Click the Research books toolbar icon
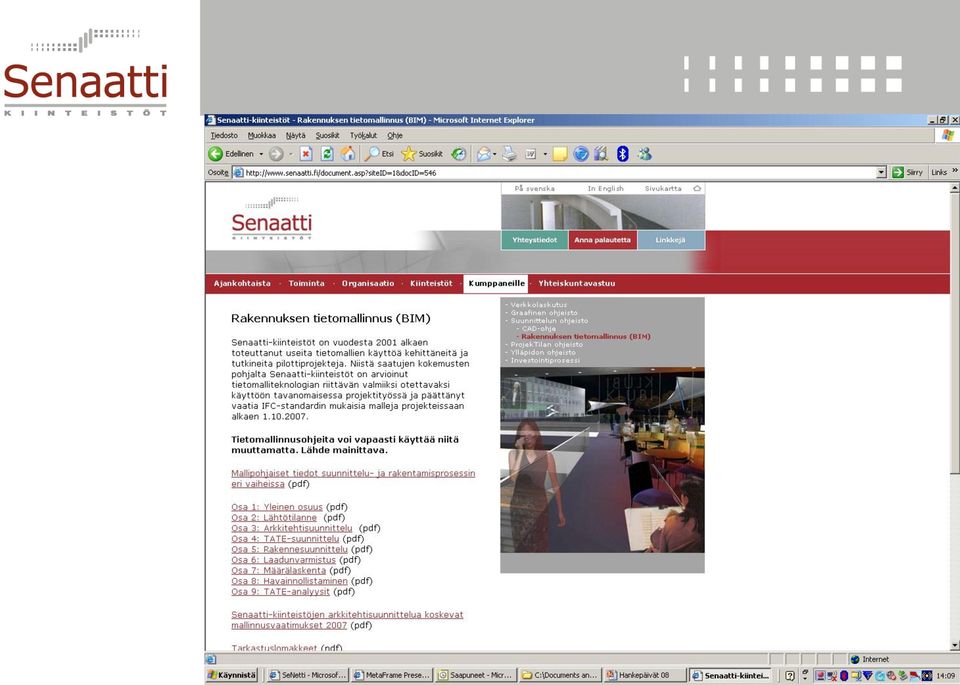 coord(601,154)
